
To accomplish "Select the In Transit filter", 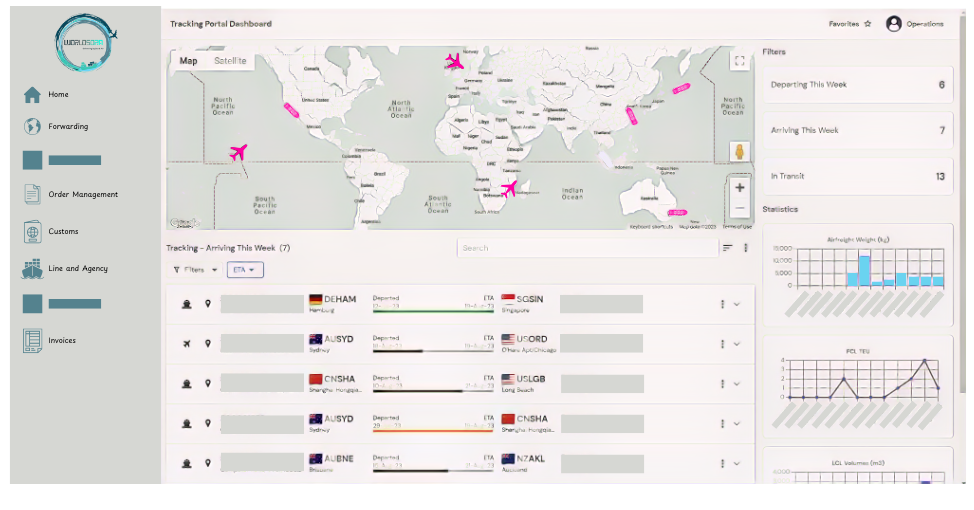I will click(x=857, y=176).
